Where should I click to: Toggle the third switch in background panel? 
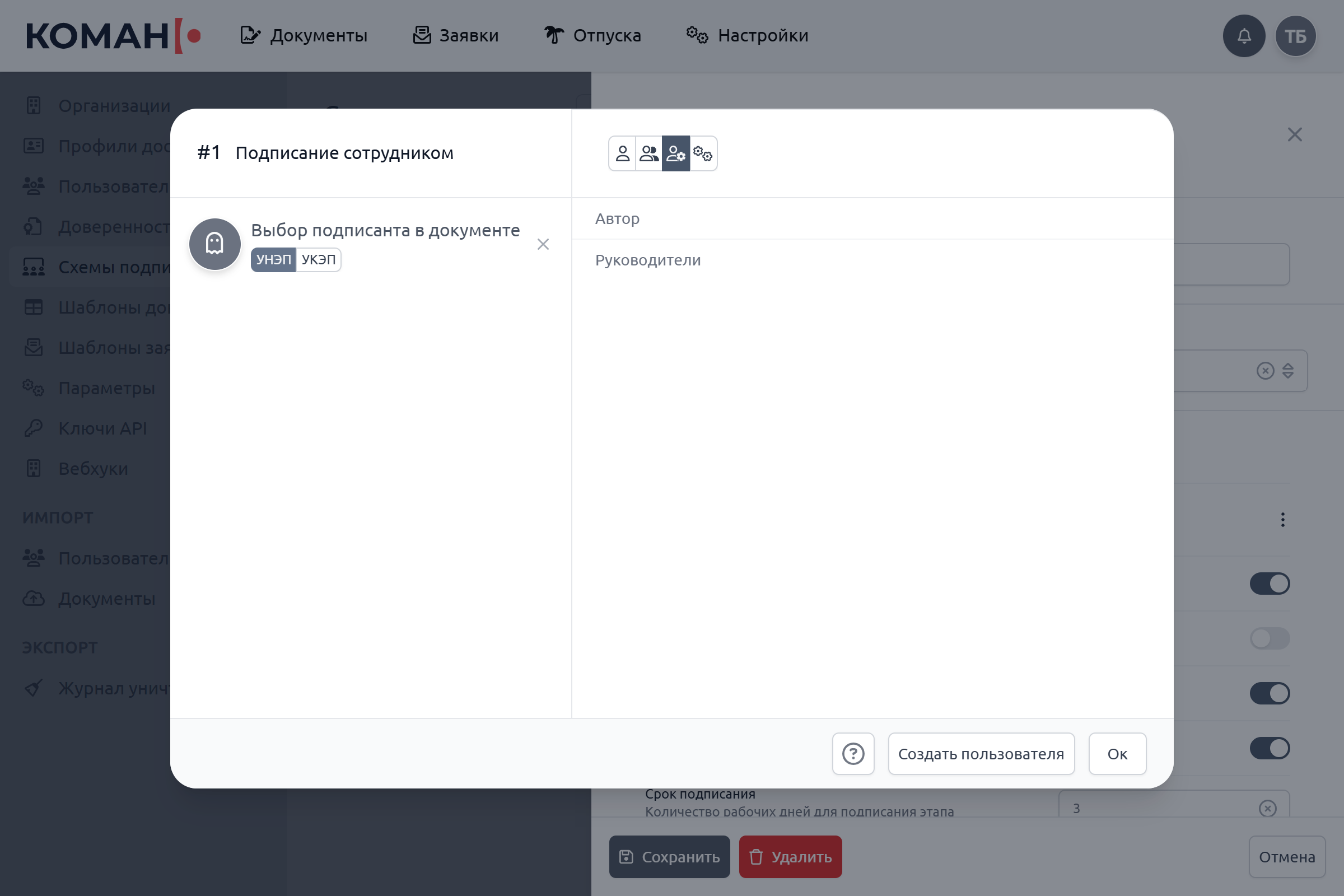1270,694
